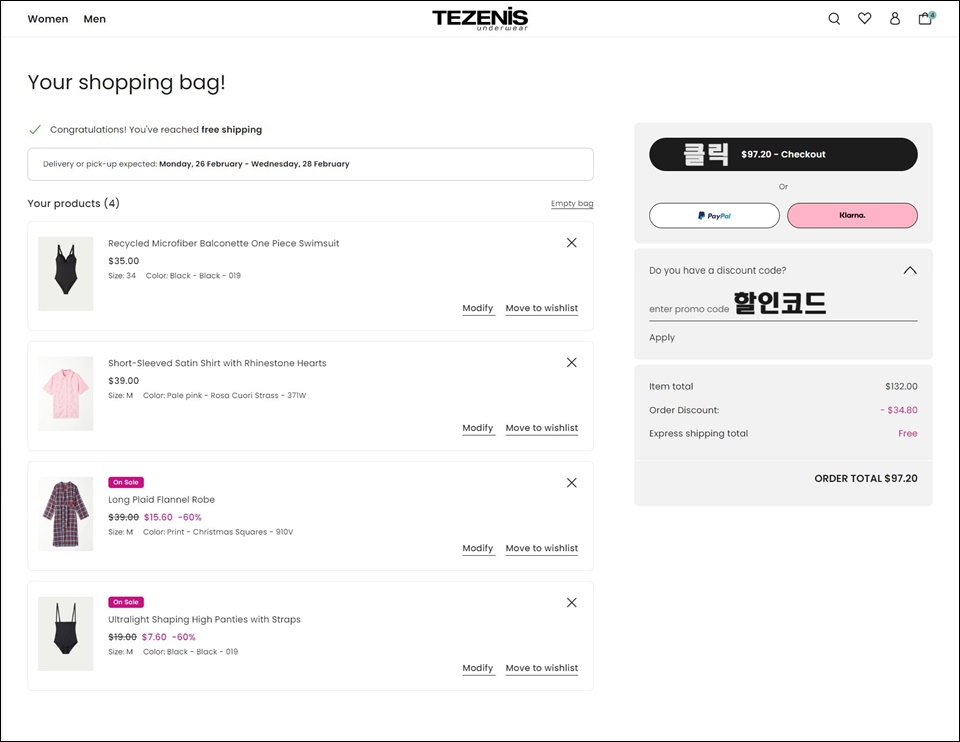Click the $97.20 Checkout button
This screenshot has height=742, width=960.
[783, 154]
